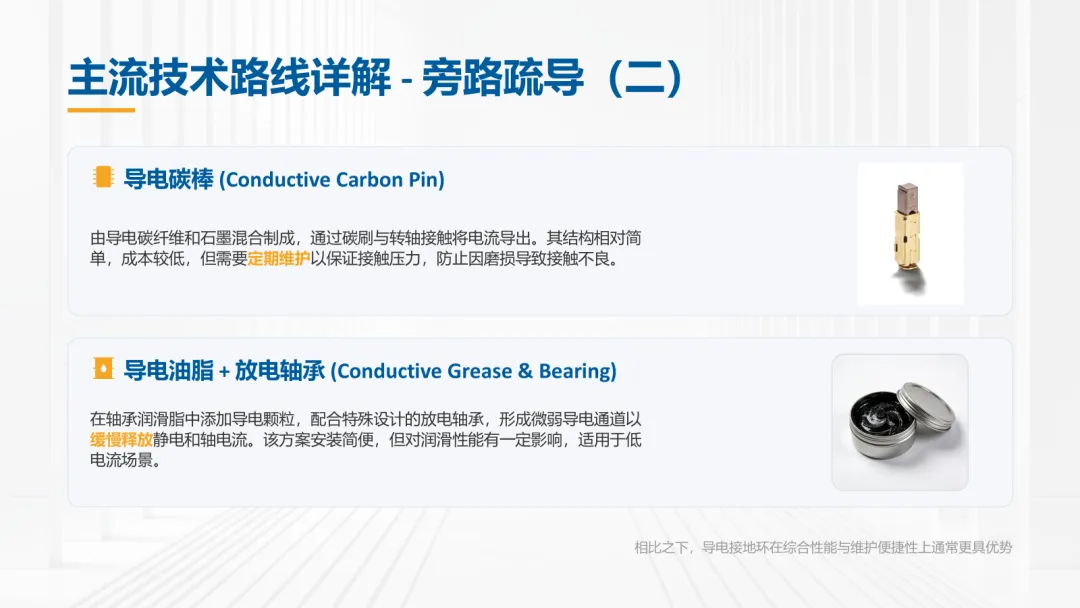Click the (Conductive Grease & Bearing) label

473,371
